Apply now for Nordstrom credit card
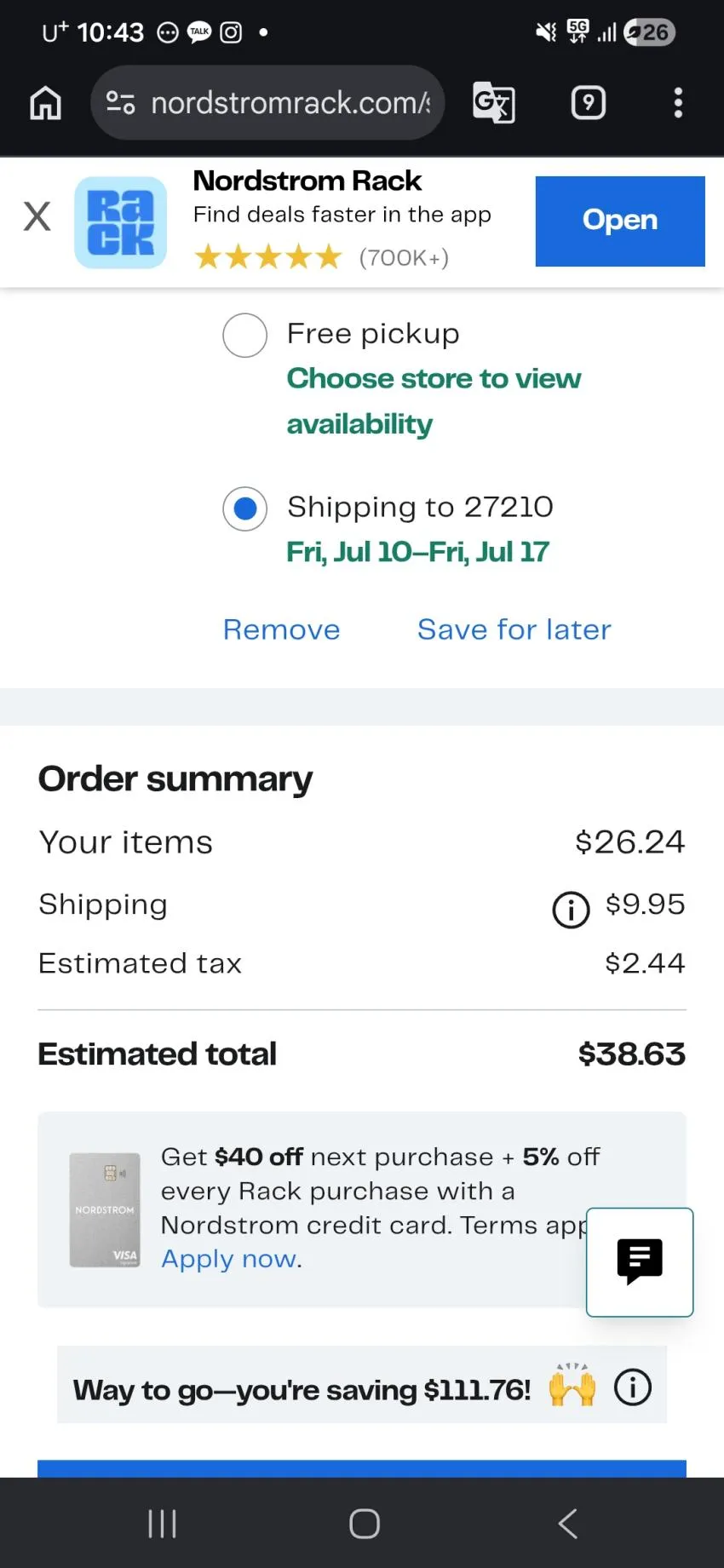Screen dimensions: 724x1568 tap(230, 1259)
